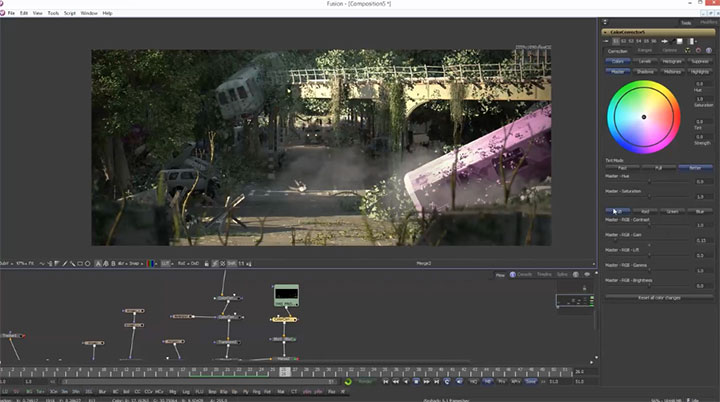
Task: Select the Blue channel button
Action: (700, 211)
